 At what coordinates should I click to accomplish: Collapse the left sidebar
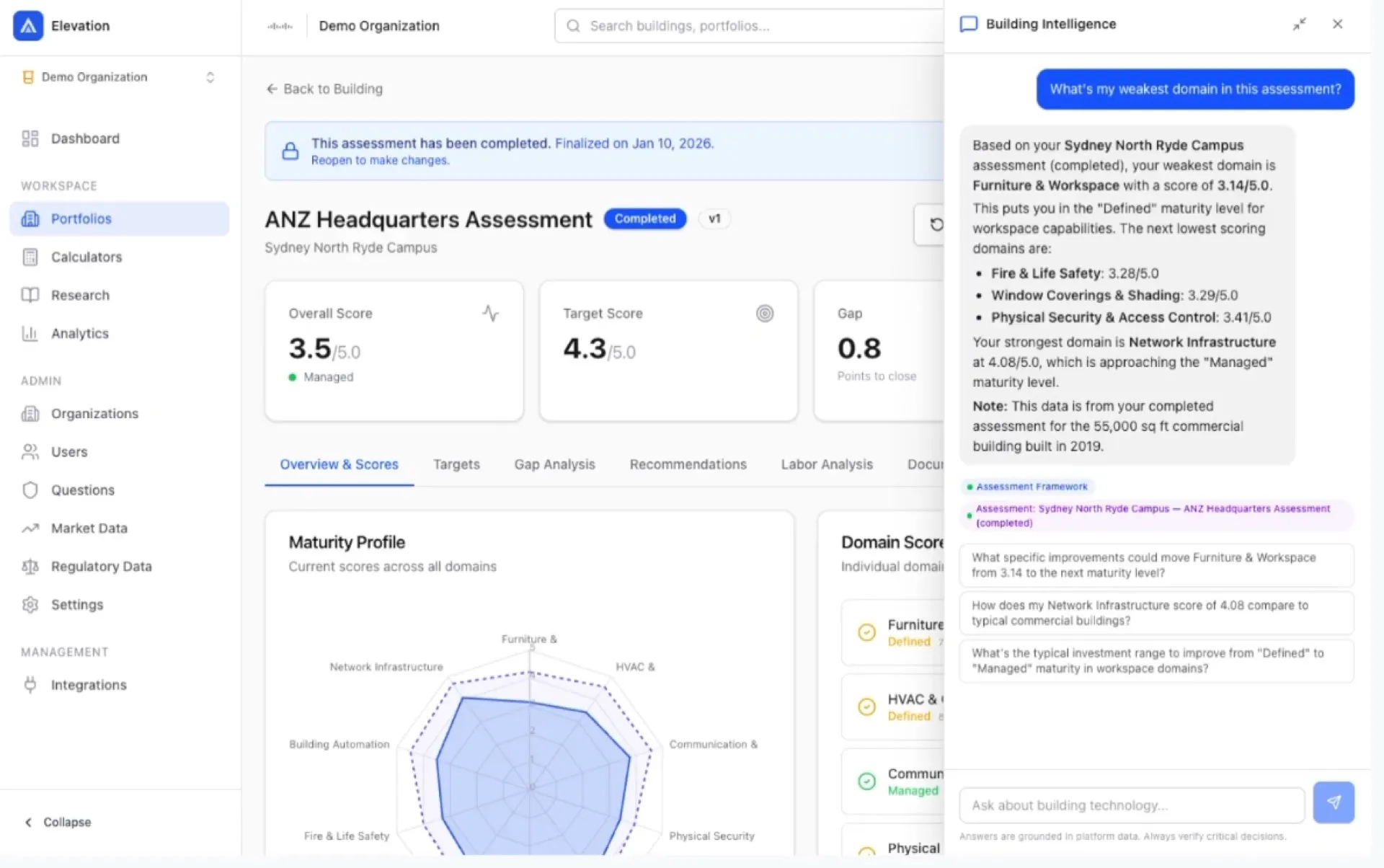(x=56, y=822)
